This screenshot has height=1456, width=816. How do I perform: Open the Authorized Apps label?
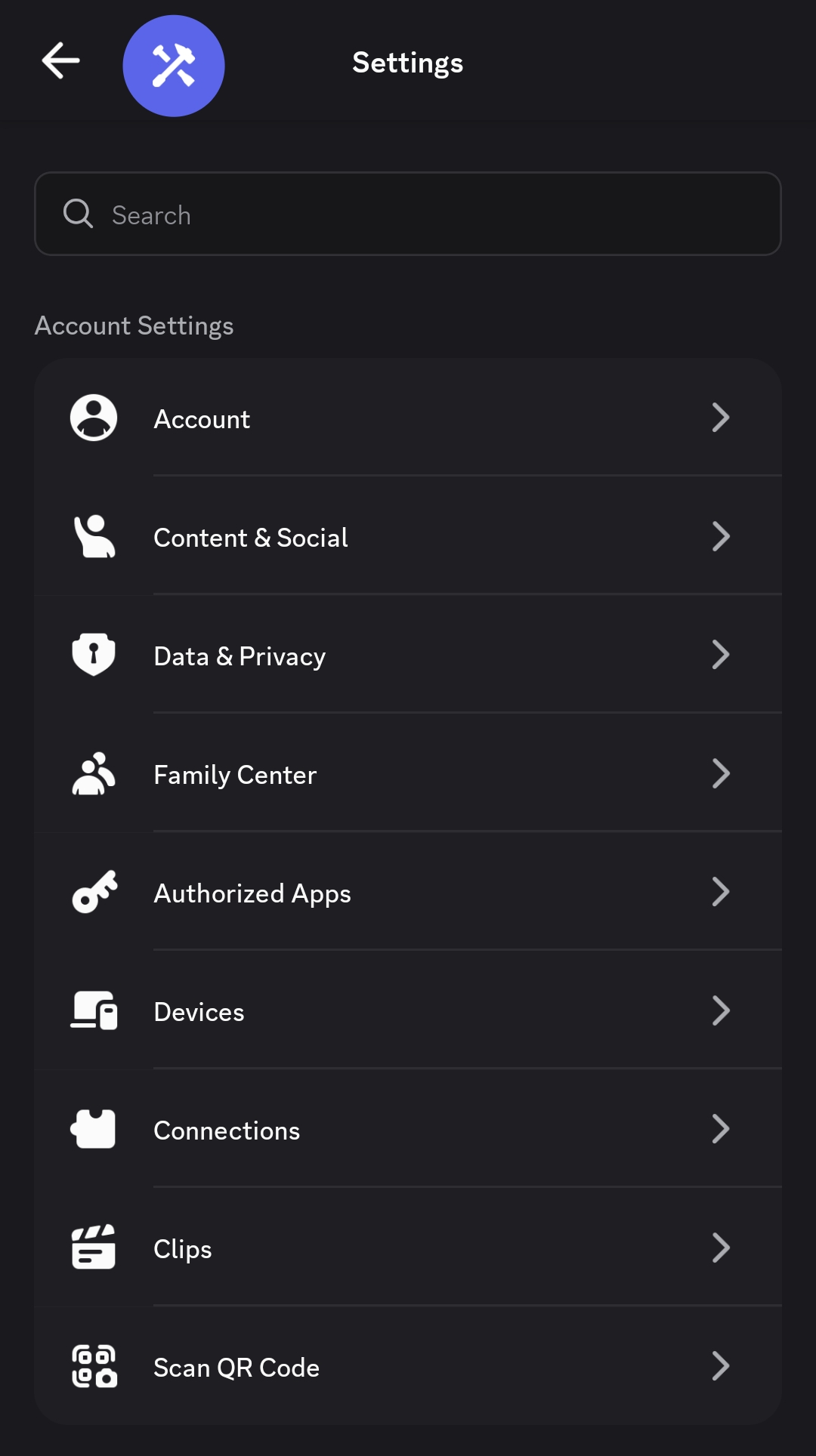[252, 893]
